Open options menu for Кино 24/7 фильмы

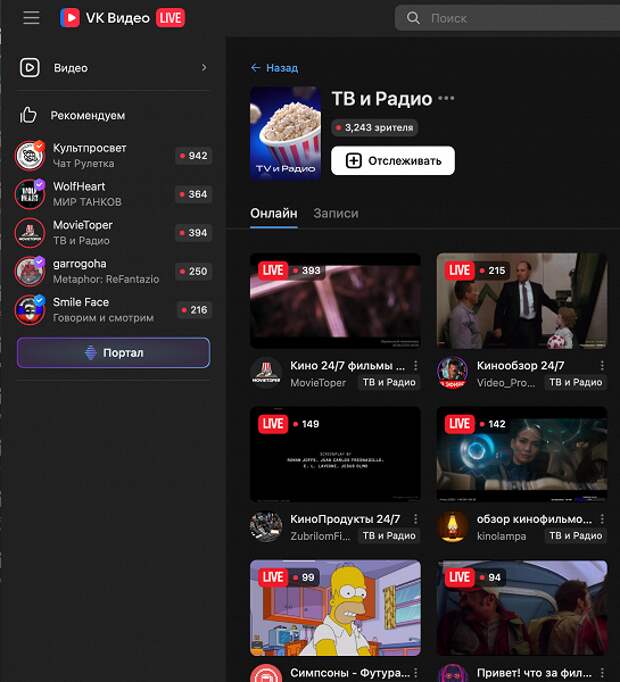point(416,366)
